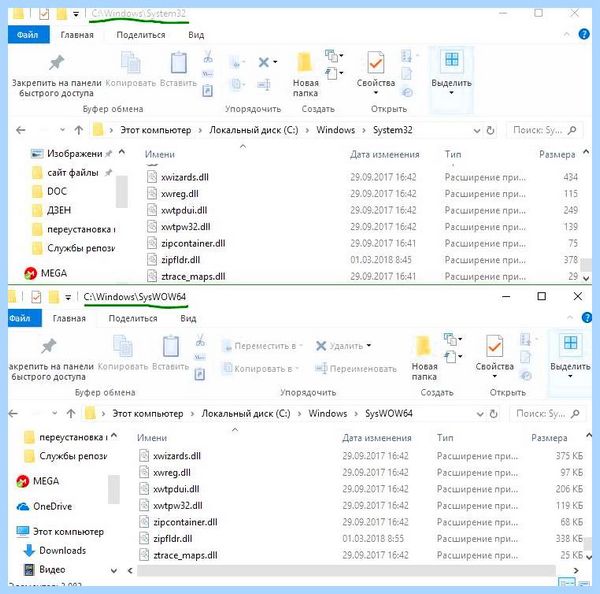
Task: Click help question mark in SysWOW64 window
Action: click(587, 318)
